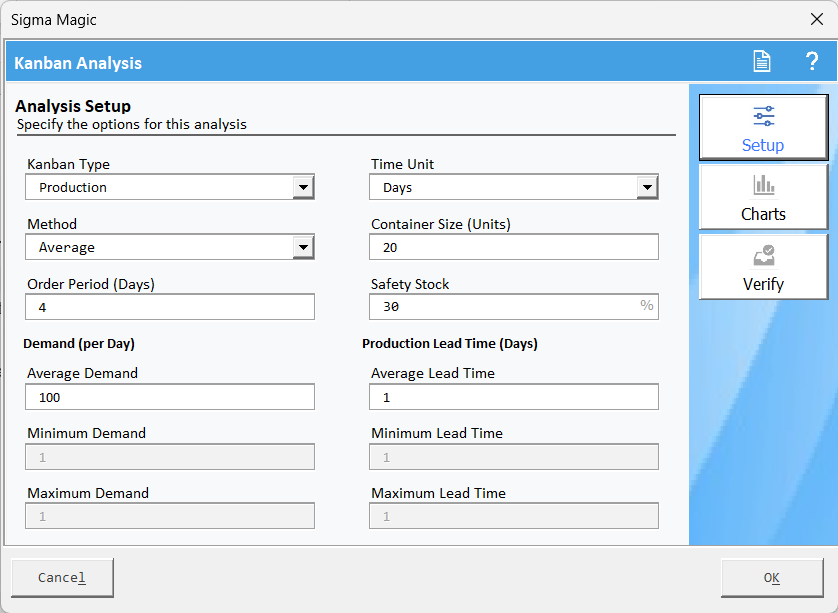The image size is (838, 613).
Task: Click the Setup sliders icon
Action: tap(763, 116)
